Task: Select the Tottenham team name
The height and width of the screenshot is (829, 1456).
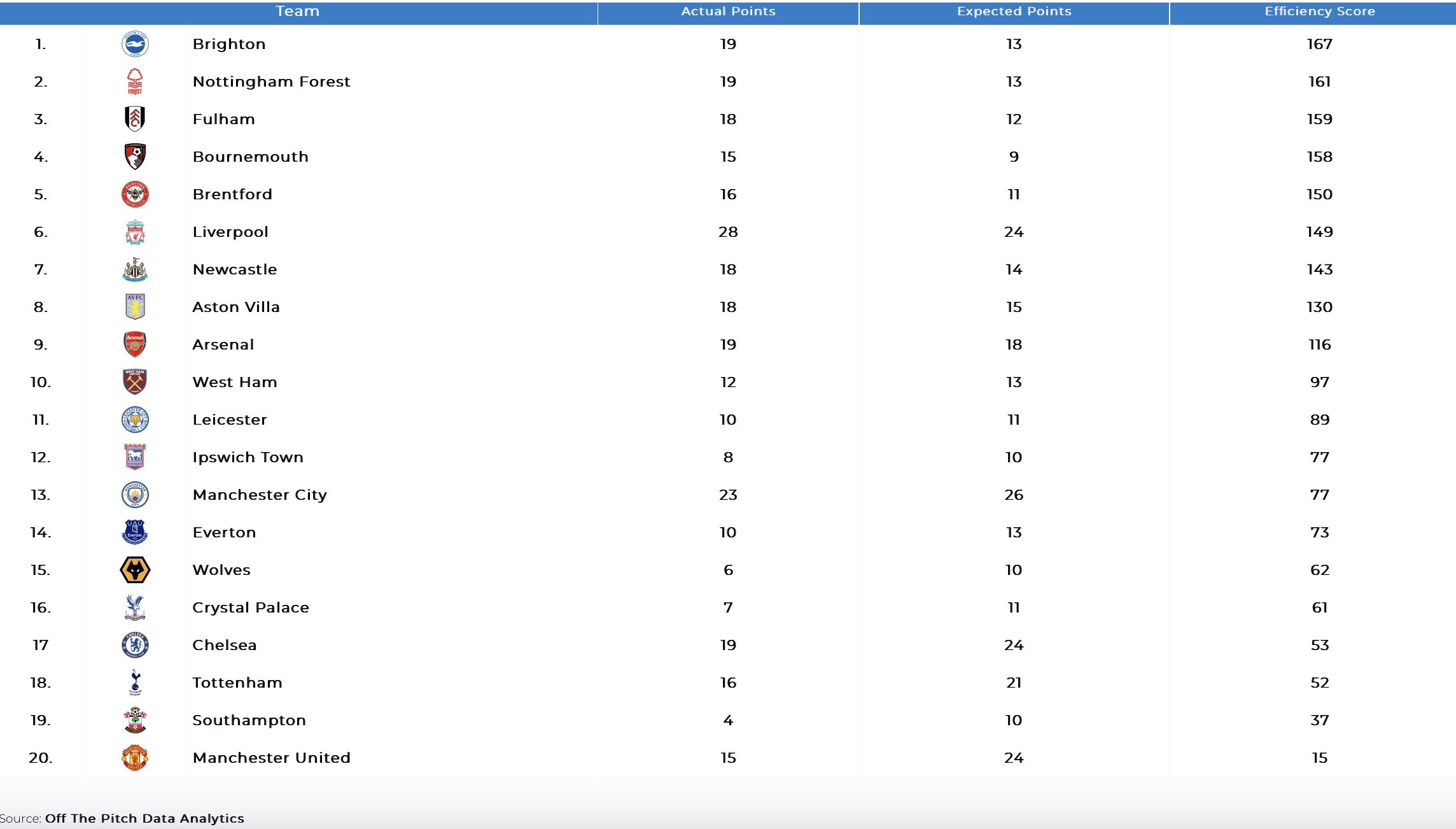Action: click(237, 683)
